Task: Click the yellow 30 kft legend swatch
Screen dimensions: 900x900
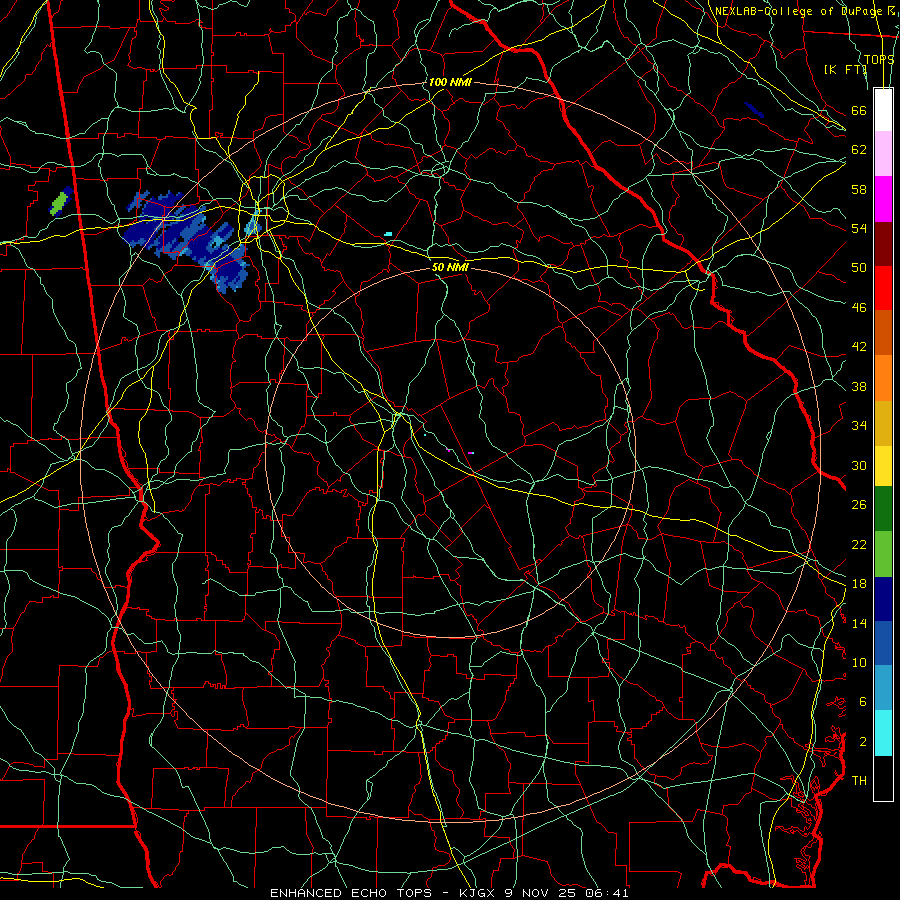Action: 883,465
